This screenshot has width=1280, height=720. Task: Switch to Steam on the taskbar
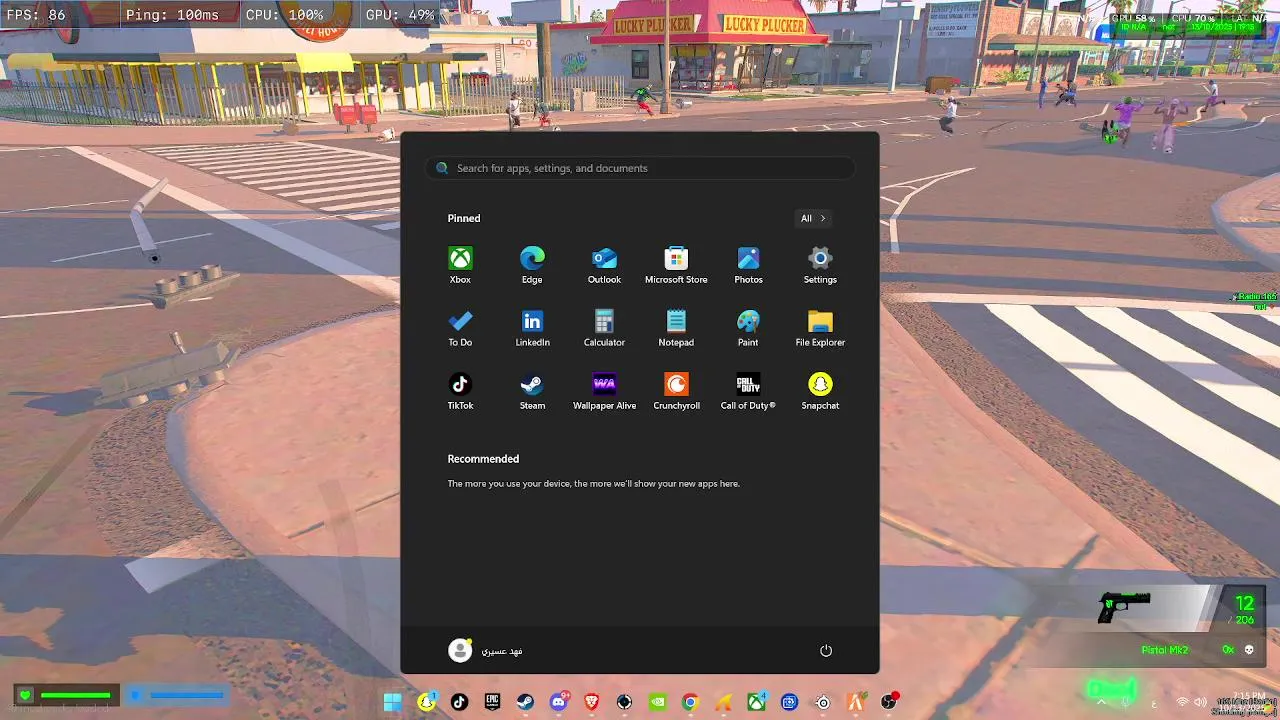[525, 702]
